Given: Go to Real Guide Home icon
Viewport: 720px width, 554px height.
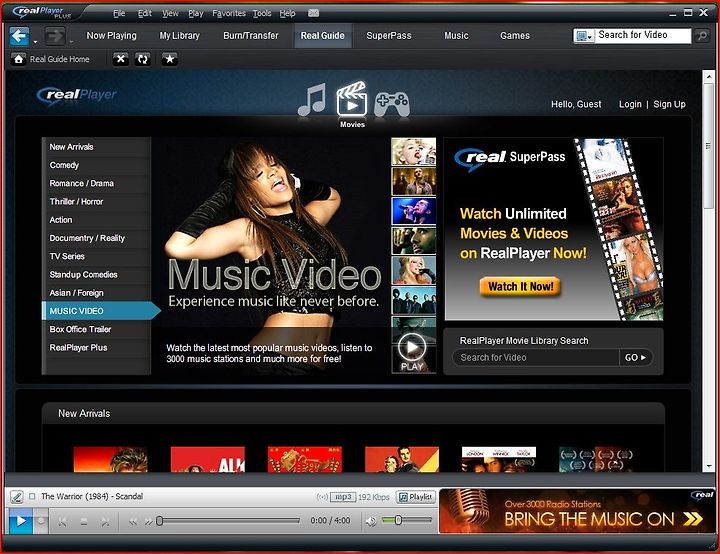Looking at the screenshot, I should [18, 59].
